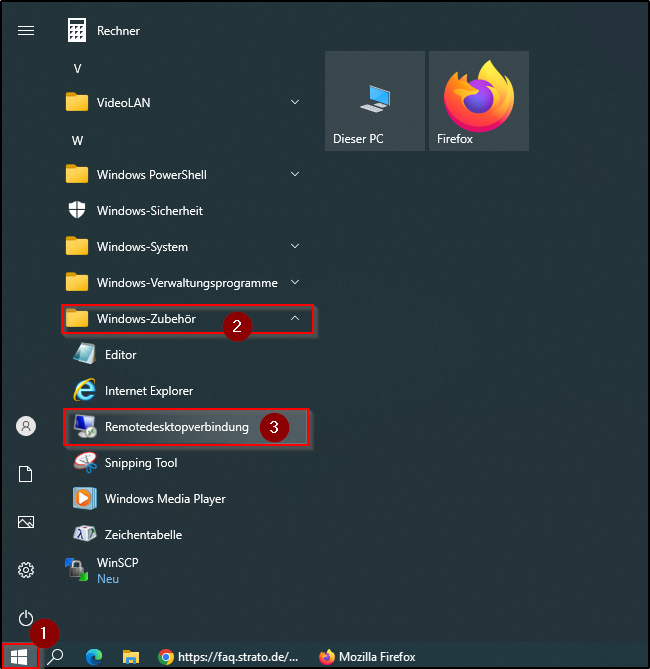Launch the Snipping Tool icon

tap(85, 462)
